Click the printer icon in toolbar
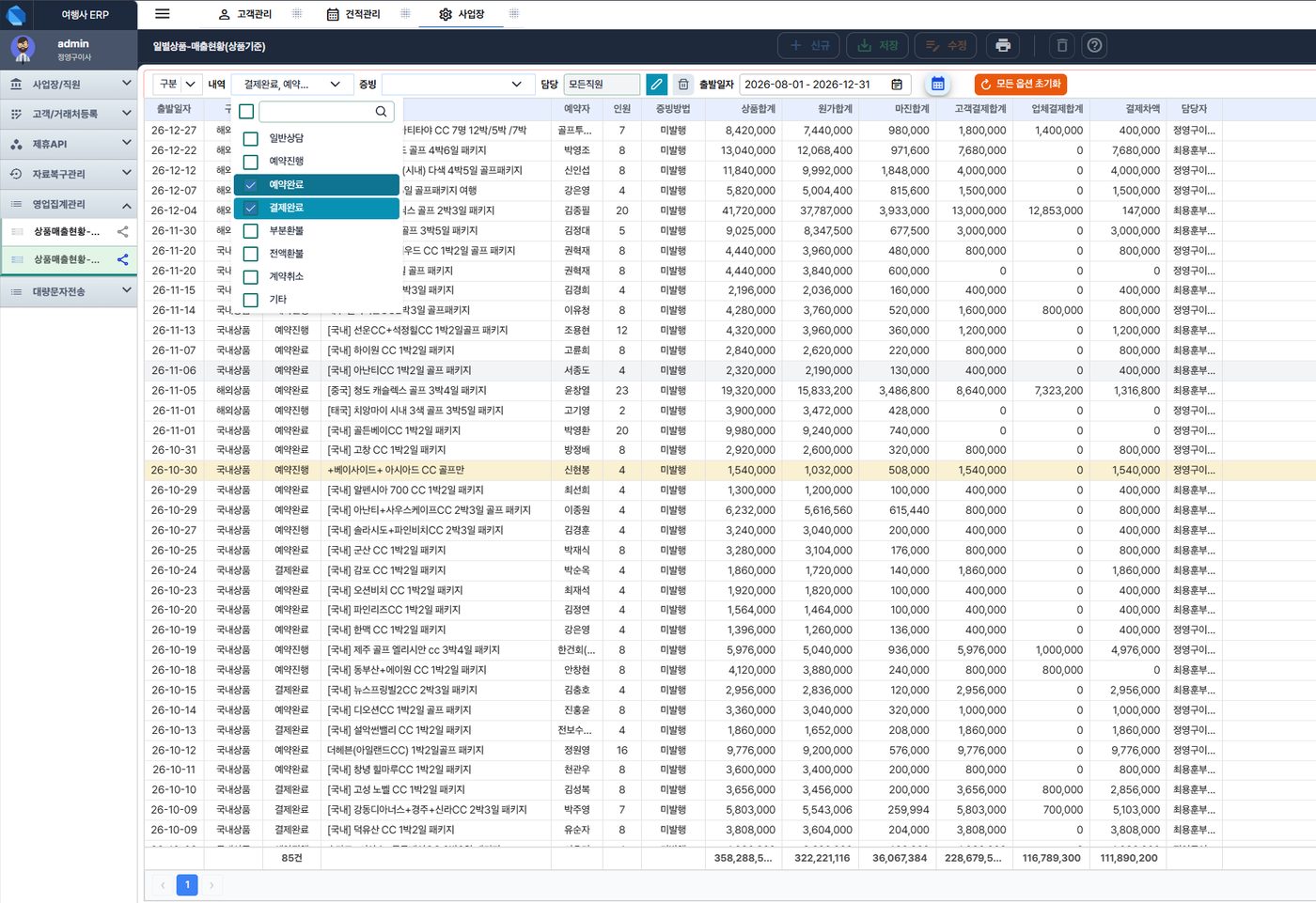Image resolution: width=1316 pixels, height=903 pixels. coord(1003,45)
